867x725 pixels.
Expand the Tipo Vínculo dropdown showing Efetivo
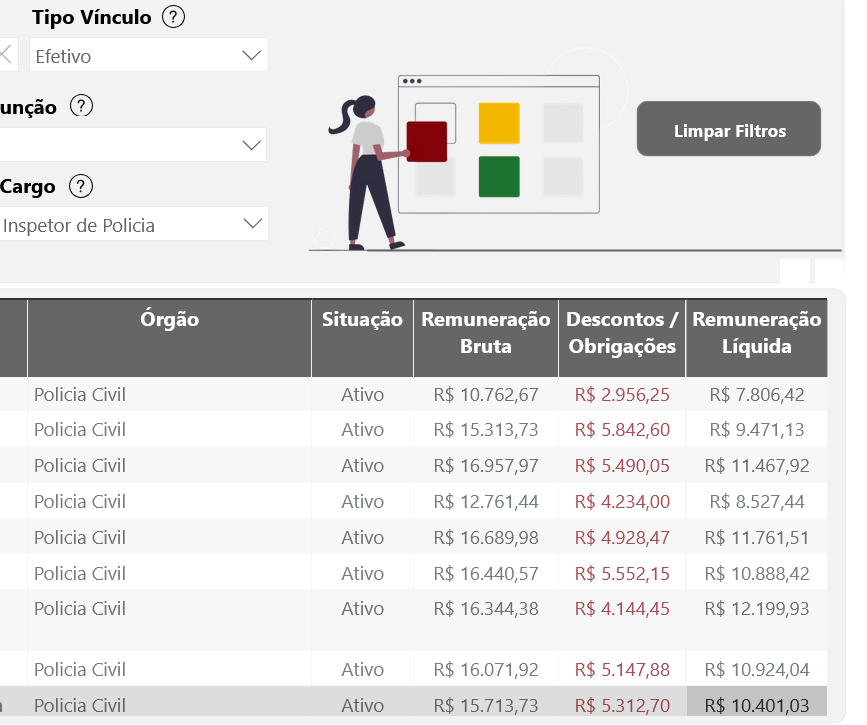pyautogui.click(x=251, y=56)
